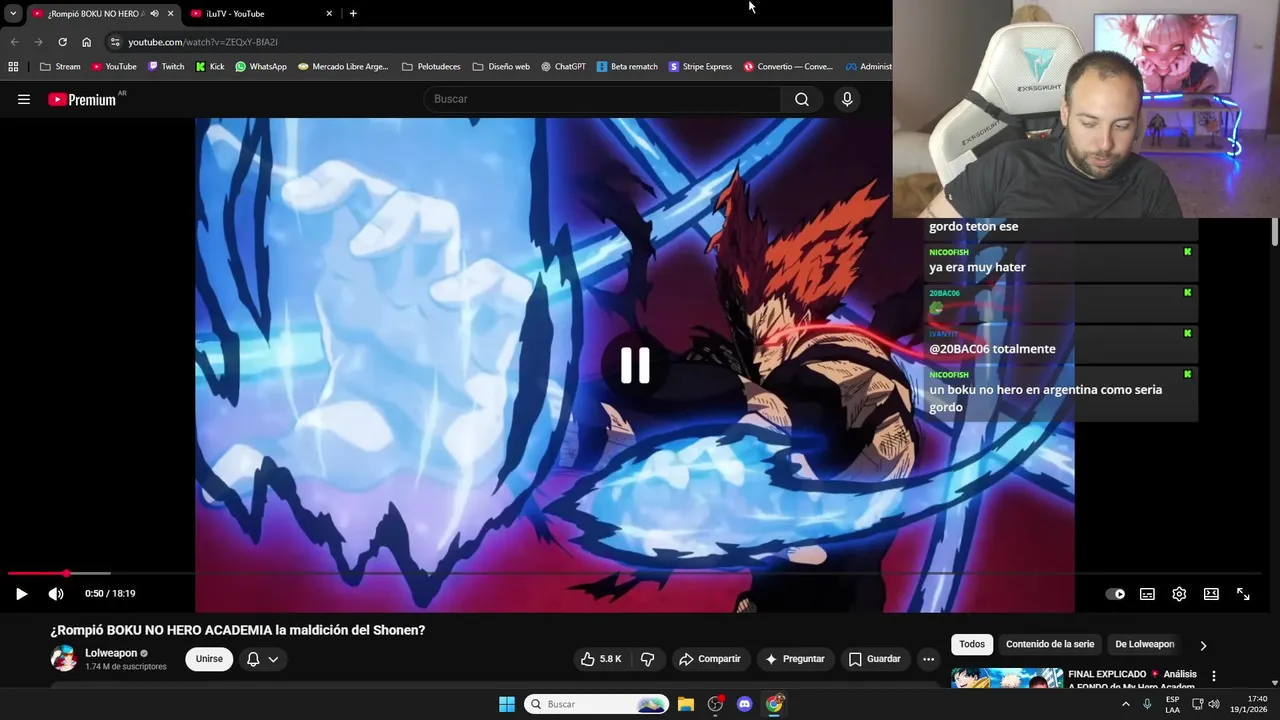
Task: Reload the current page
Action: tap(62, 42)
